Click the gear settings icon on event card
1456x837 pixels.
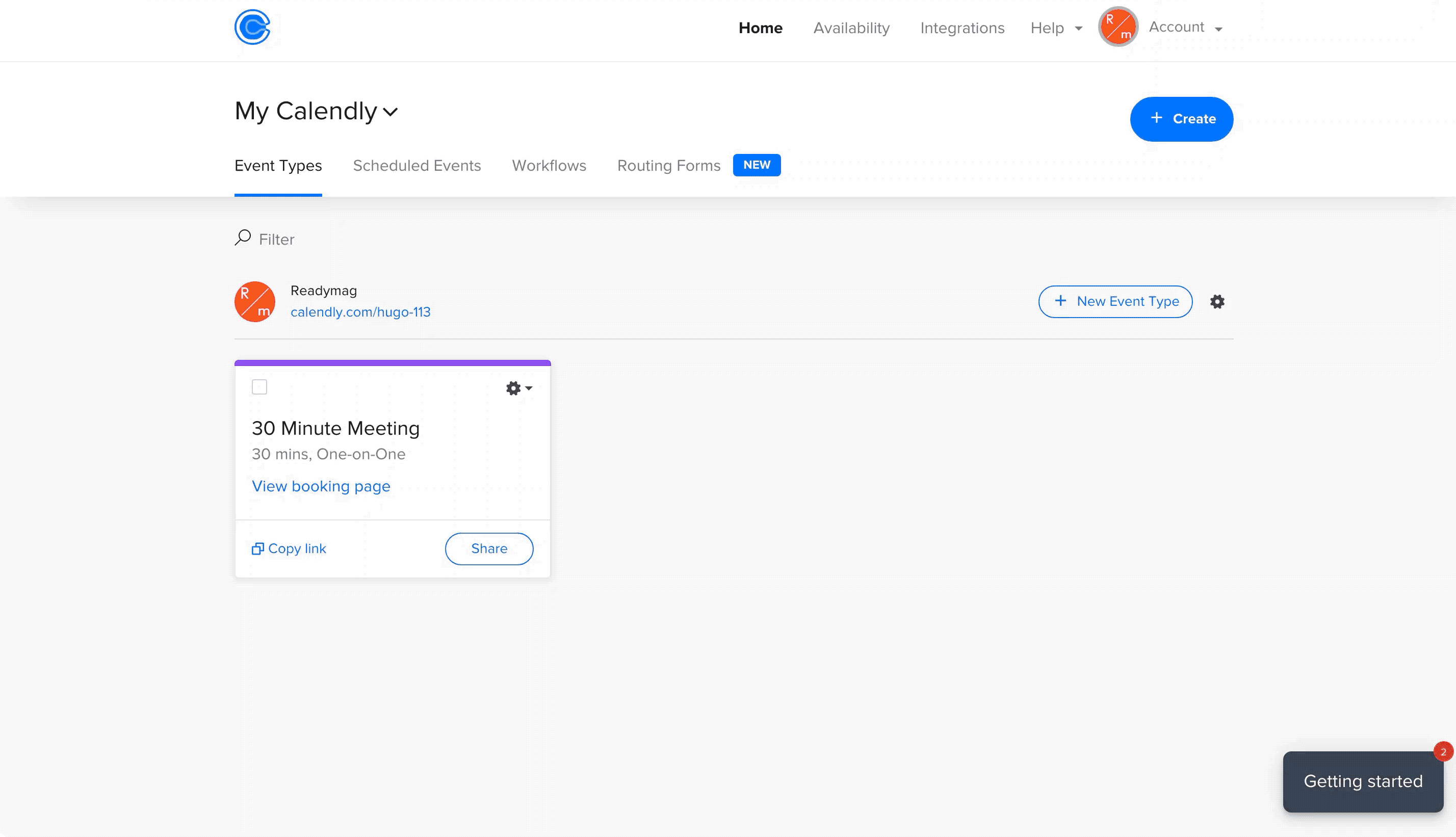(x=514, y=388)
